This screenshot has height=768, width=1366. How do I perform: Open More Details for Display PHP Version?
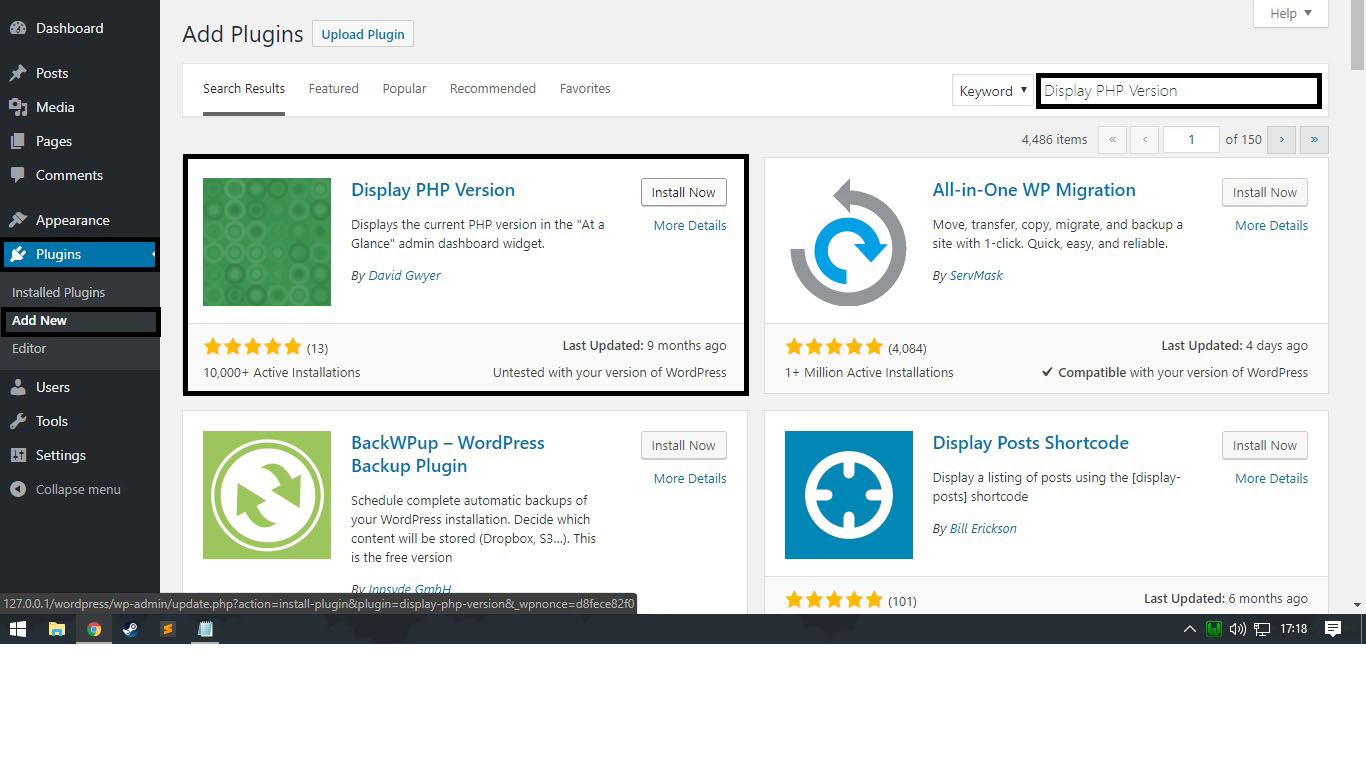click(690, 225)
